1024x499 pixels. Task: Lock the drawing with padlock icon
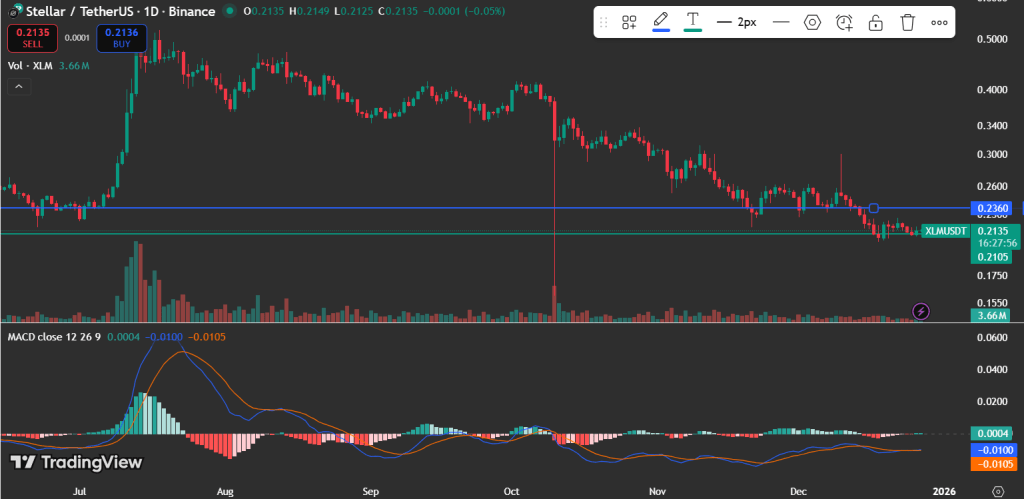click(x=876, y=22)
